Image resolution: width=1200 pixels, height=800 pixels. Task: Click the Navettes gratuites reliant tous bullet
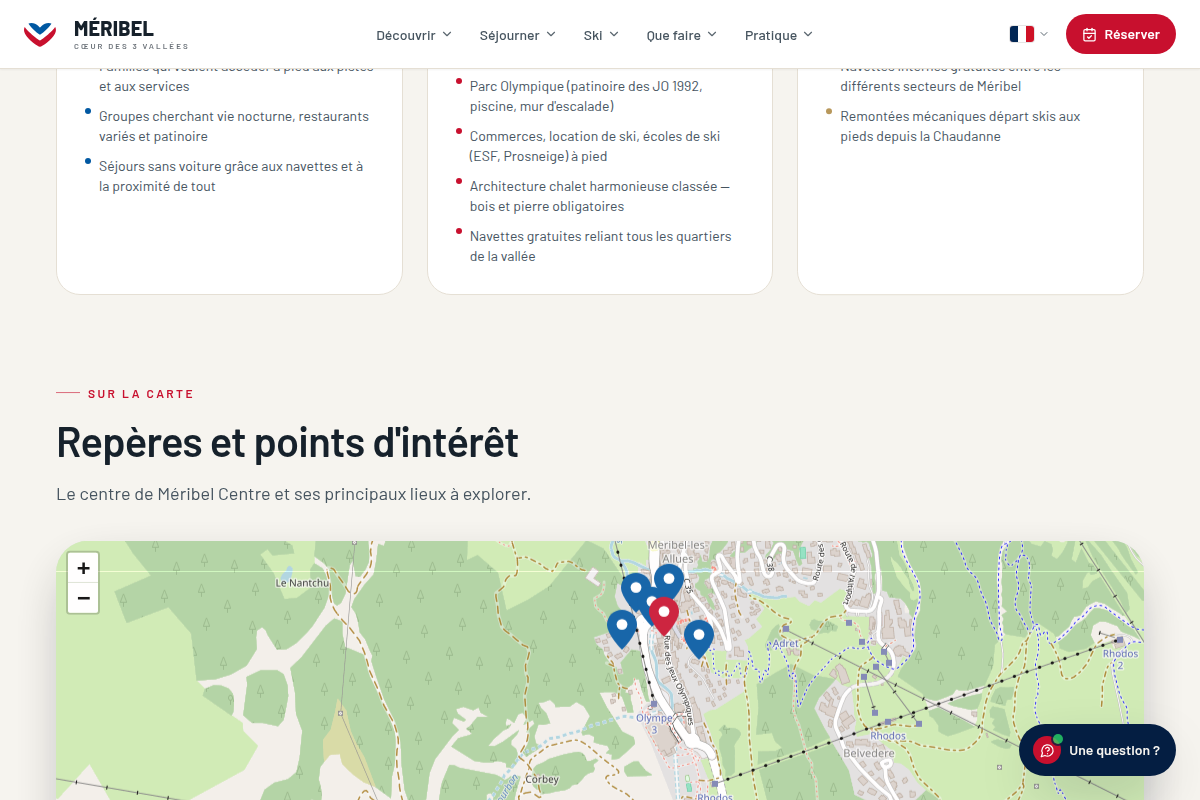coord(601,246)
